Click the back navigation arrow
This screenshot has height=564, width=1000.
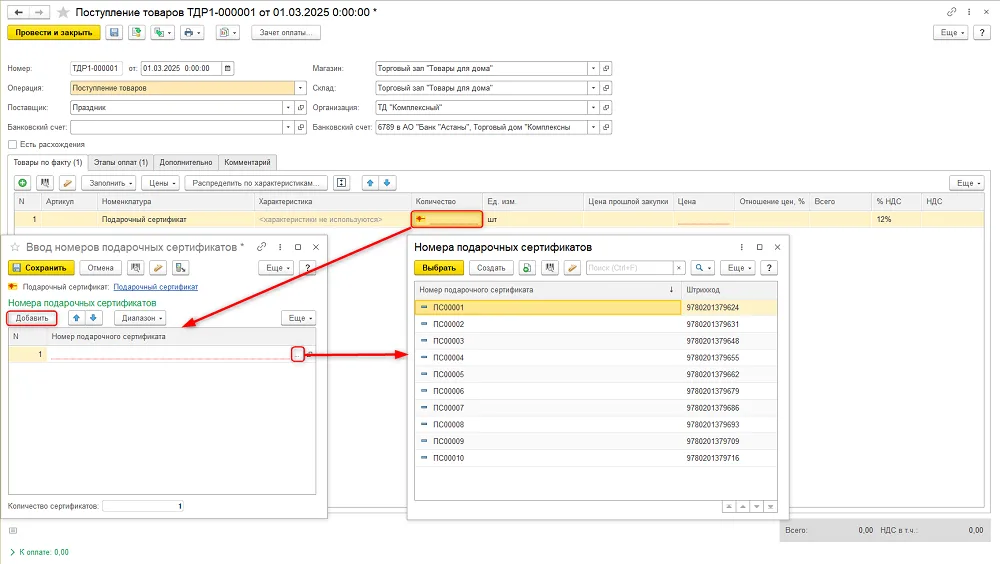(x=18, y=12)
